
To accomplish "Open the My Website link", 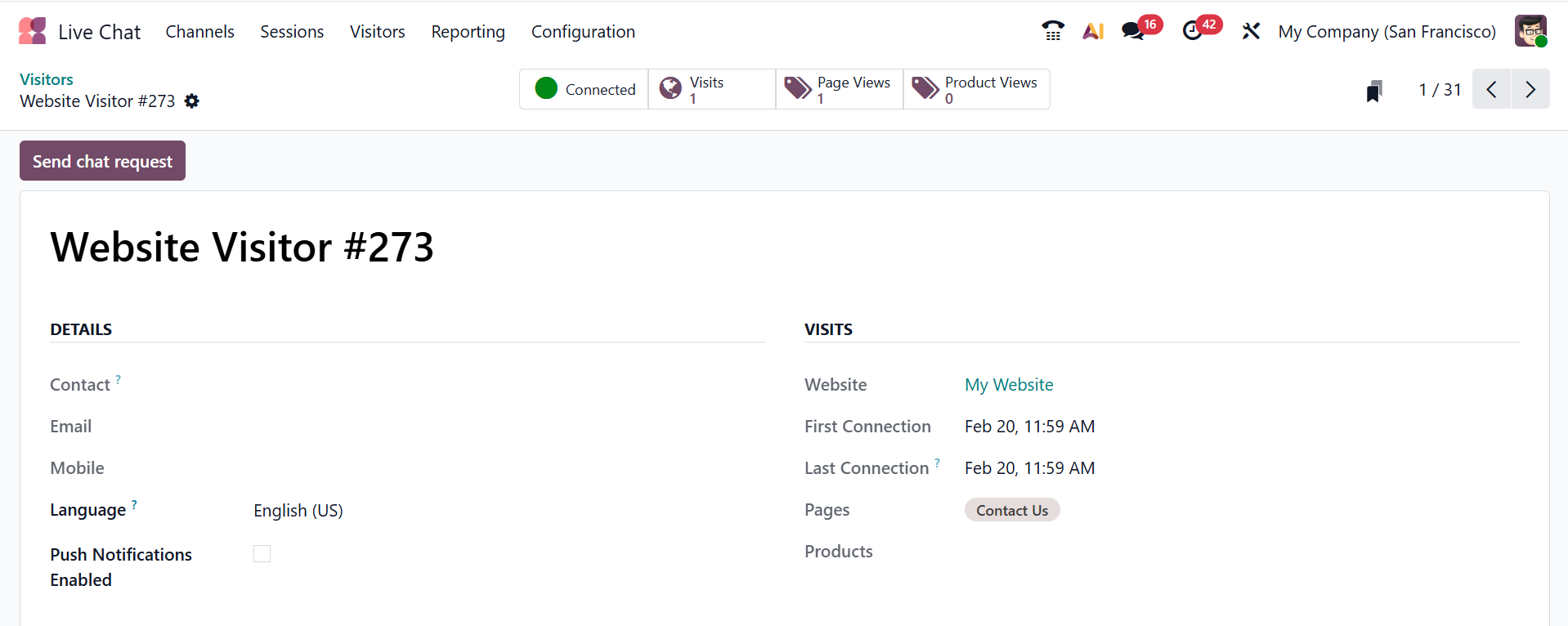I will point(1009,385).
